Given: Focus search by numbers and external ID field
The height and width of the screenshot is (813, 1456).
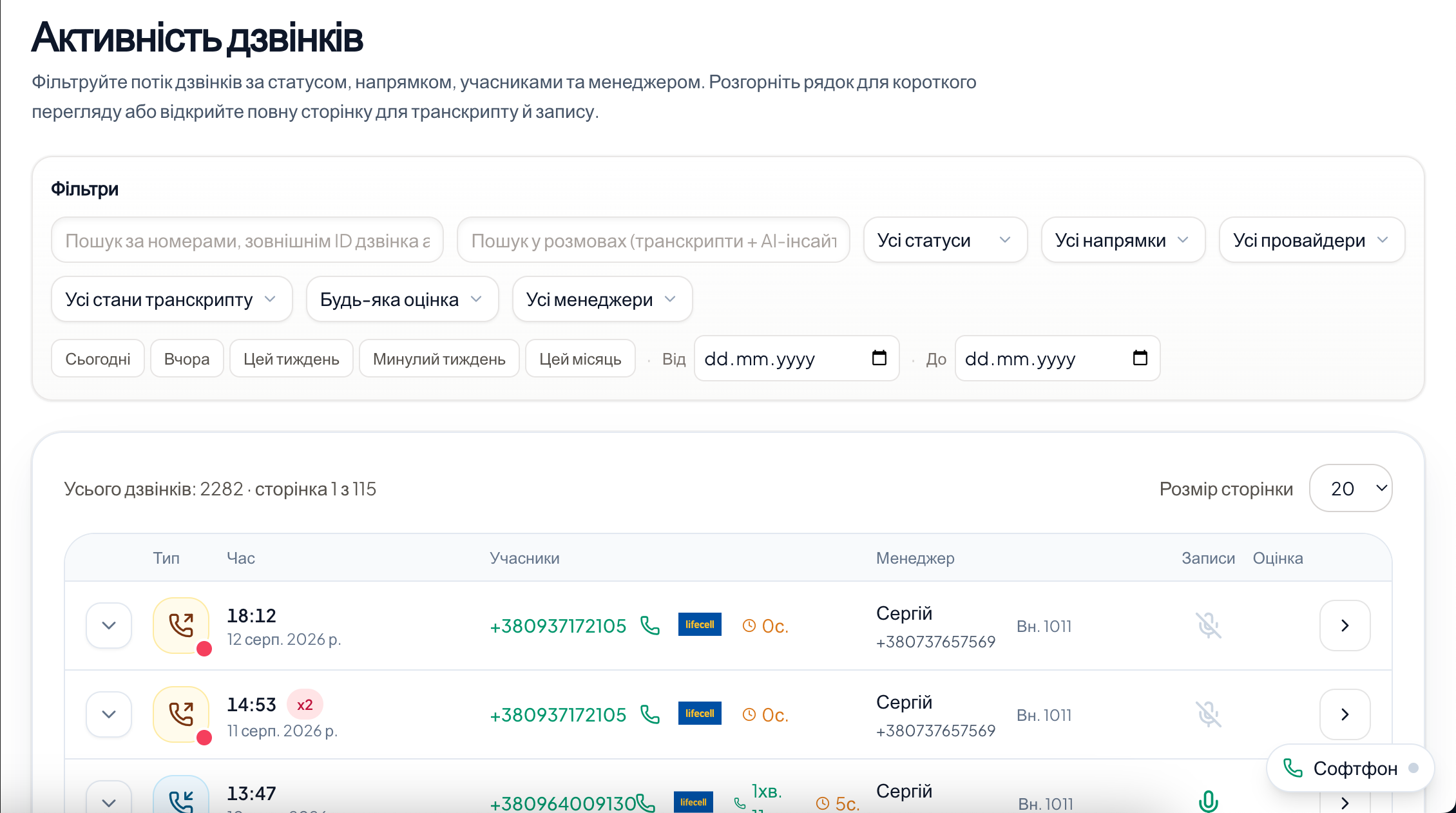Looking at the screenshot, I should click(247, 240).
